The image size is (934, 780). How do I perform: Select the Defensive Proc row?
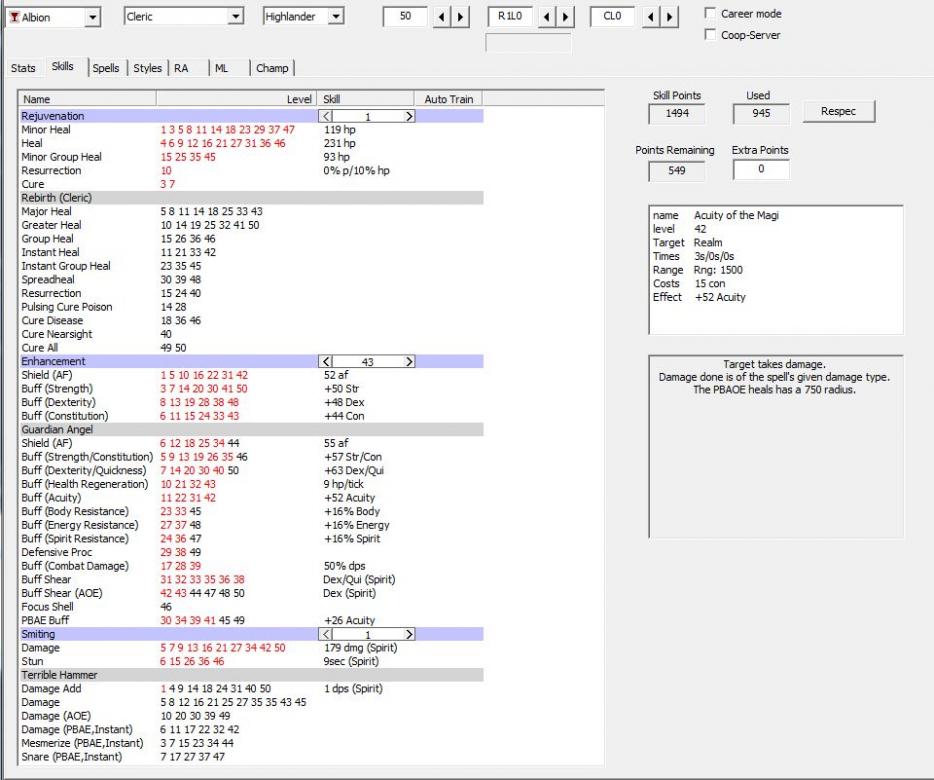251,553
